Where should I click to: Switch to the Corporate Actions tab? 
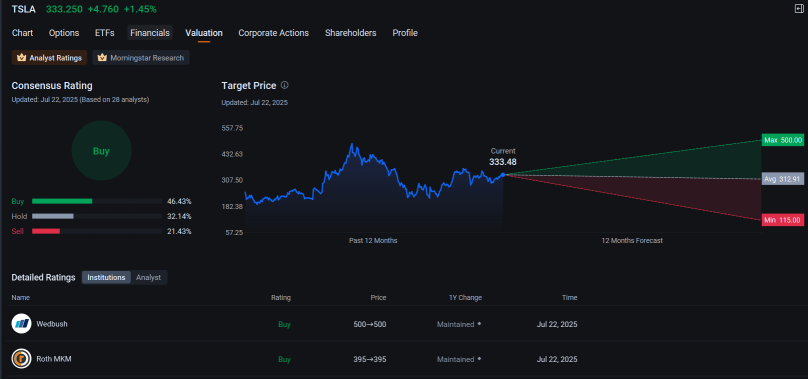pyautogui.click(x=274, y=33)
